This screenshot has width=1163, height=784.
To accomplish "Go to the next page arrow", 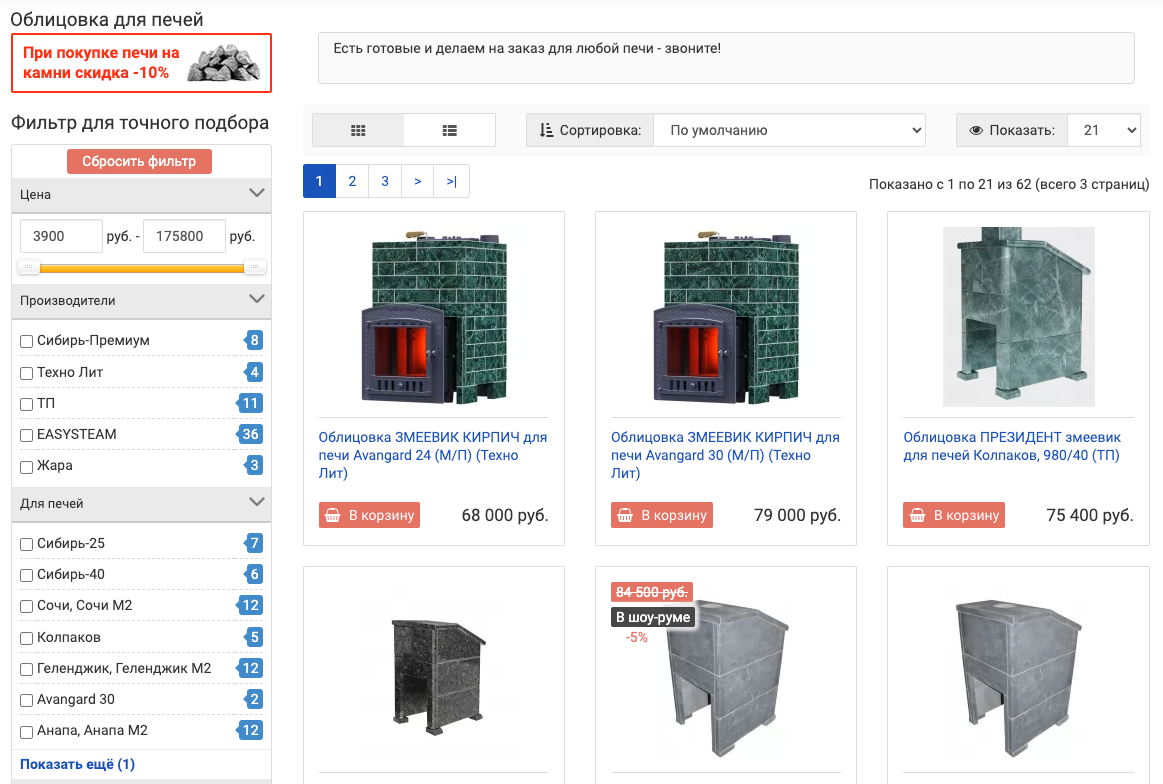I will 417,181.
